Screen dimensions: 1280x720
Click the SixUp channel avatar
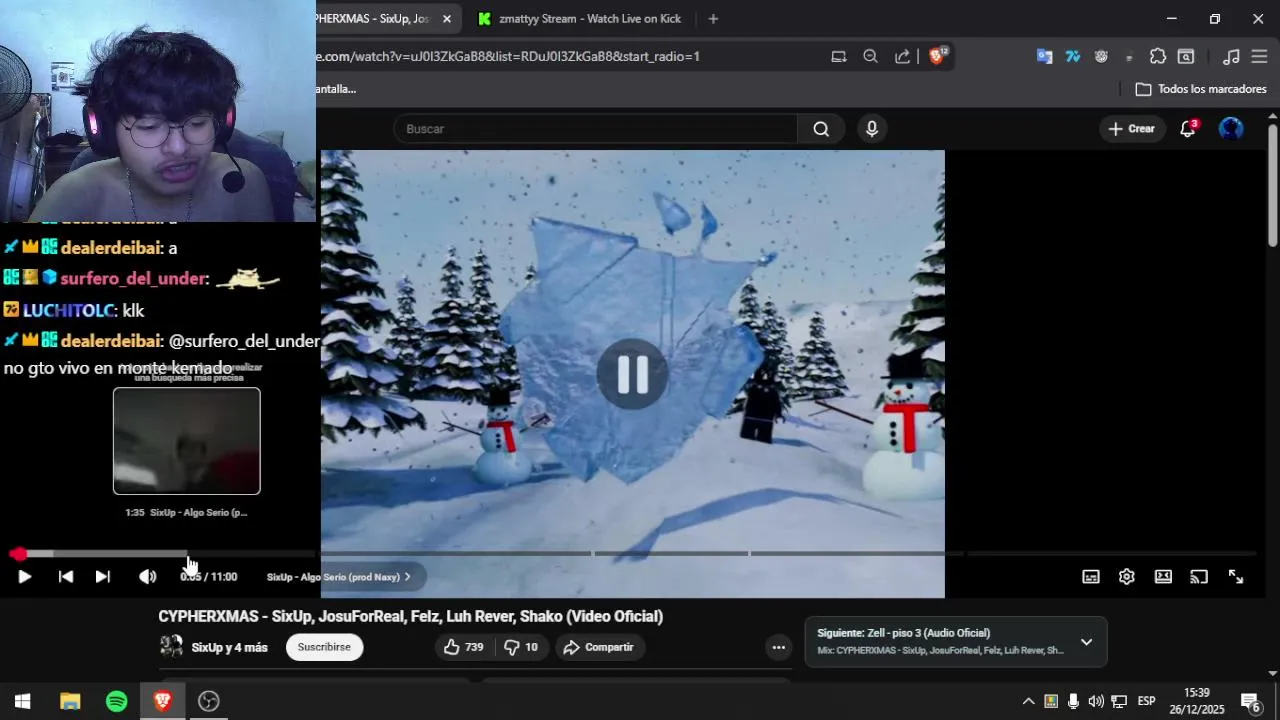[172, 647]
